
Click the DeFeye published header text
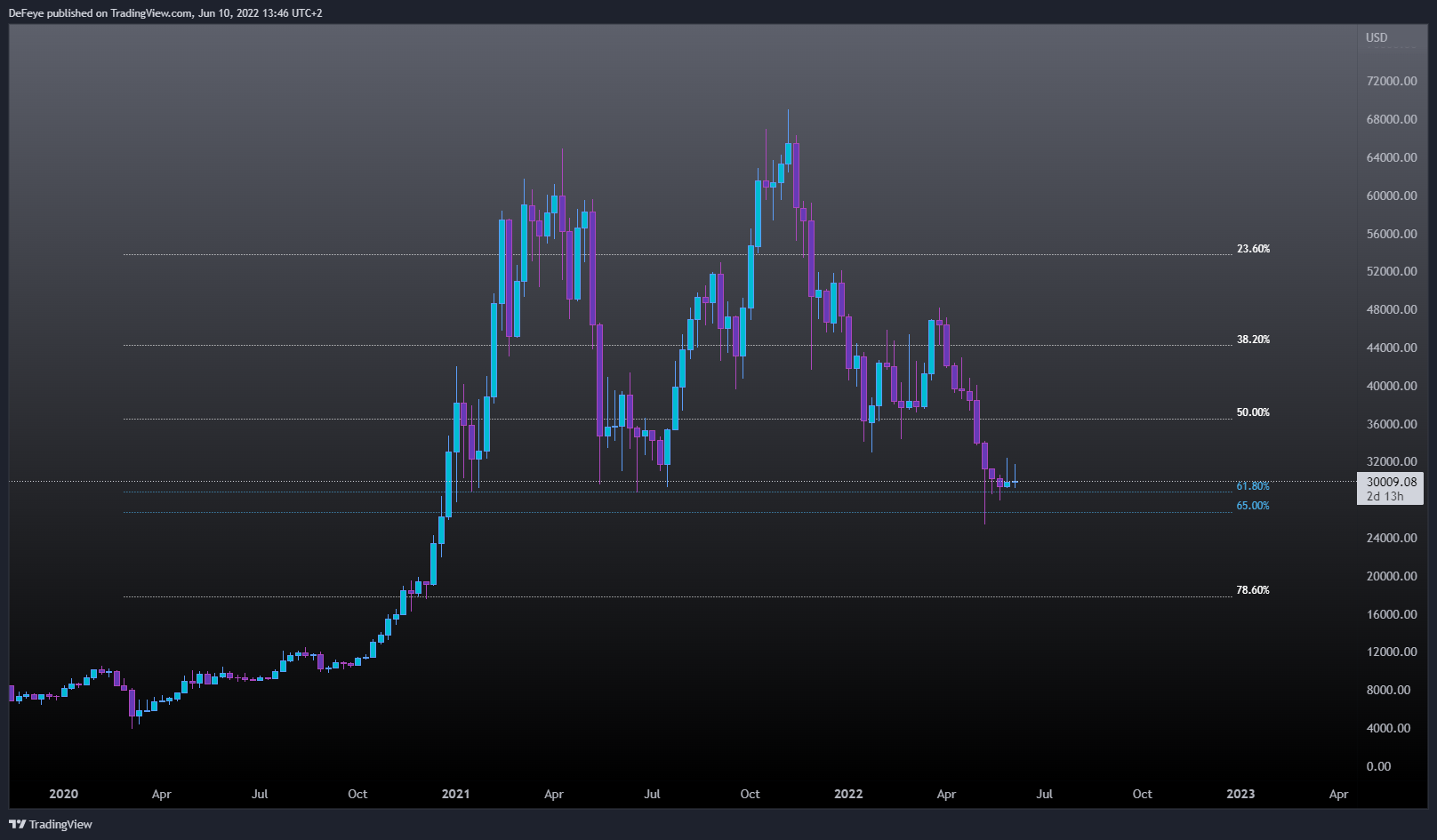165,13
